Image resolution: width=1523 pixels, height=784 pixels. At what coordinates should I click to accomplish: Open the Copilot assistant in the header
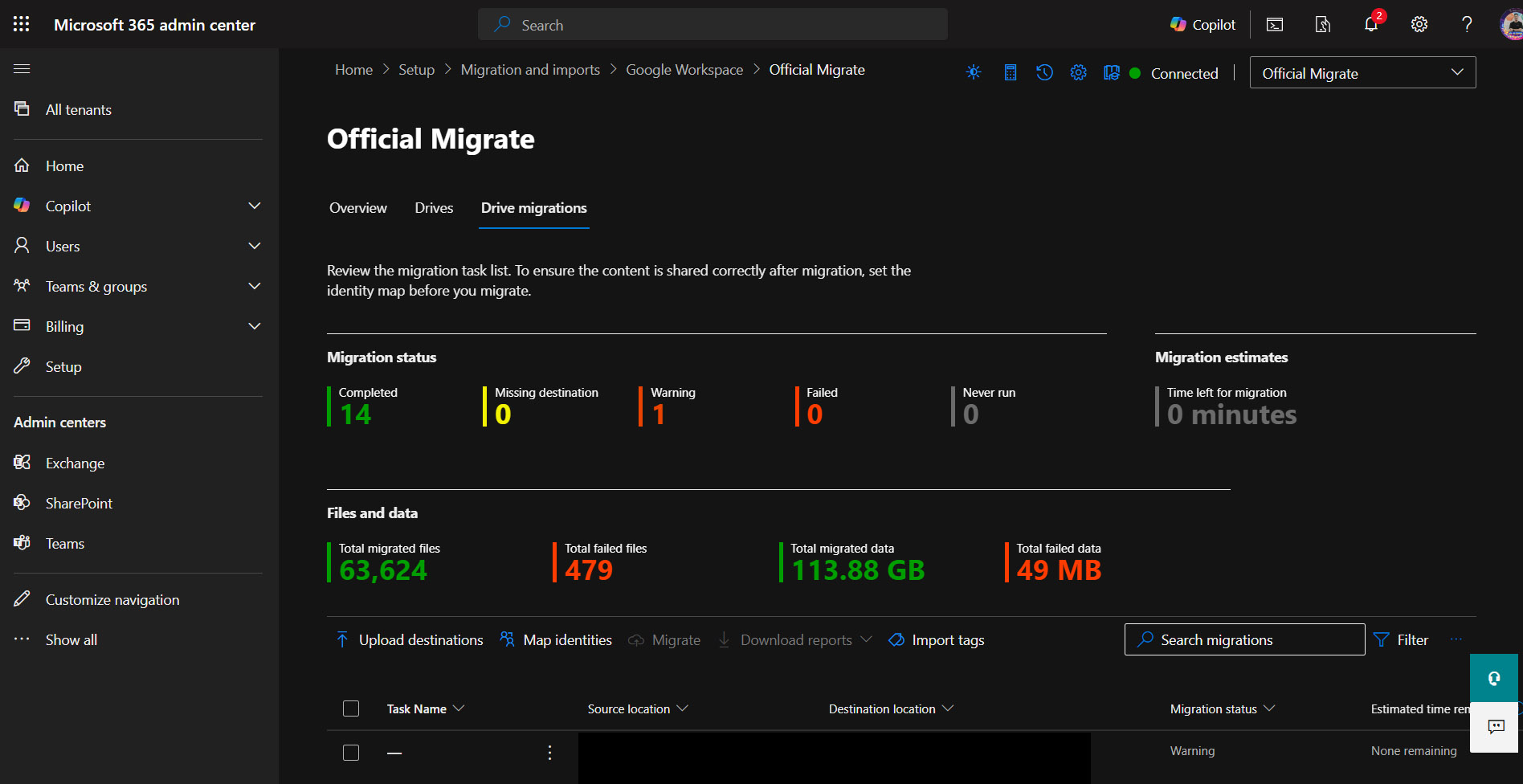click(1202, 24)
